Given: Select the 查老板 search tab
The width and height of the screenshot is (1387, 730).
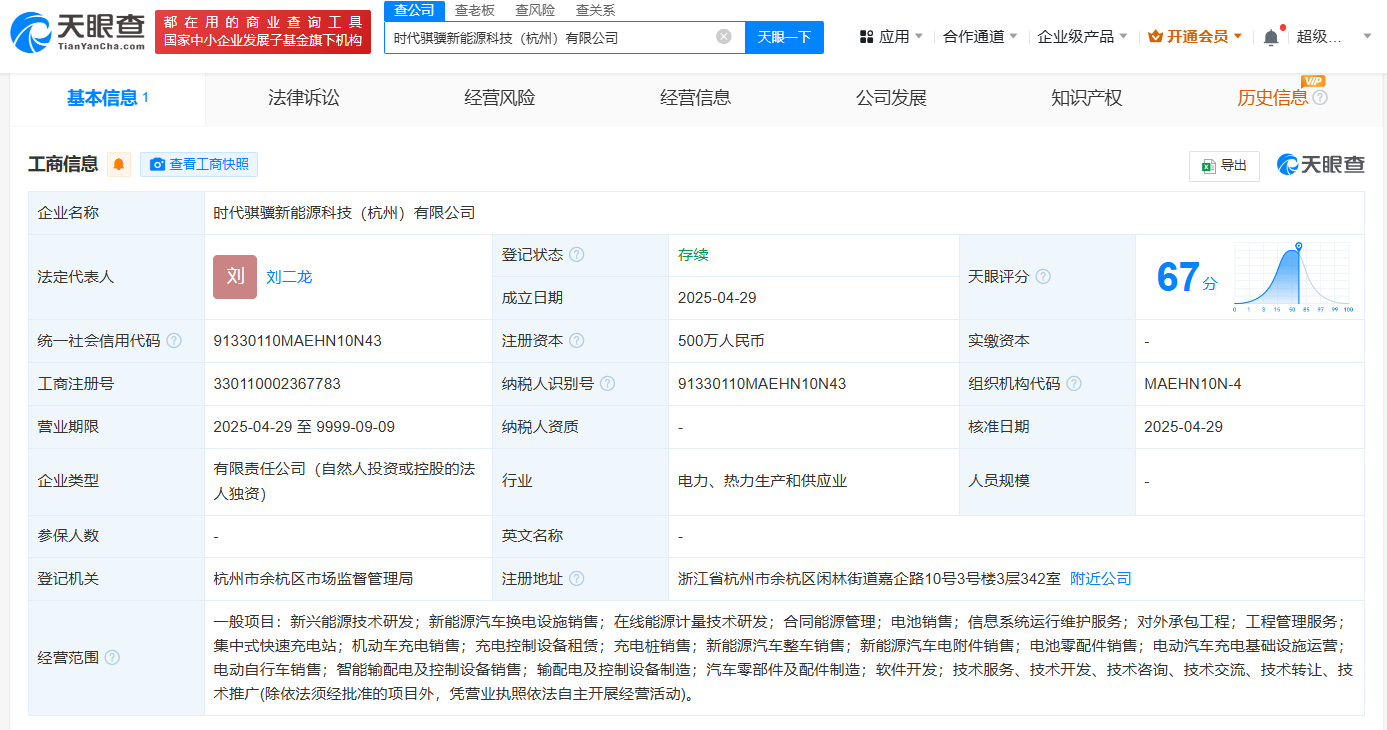Looking at the screenshot, I should click(x=474, y=10).
